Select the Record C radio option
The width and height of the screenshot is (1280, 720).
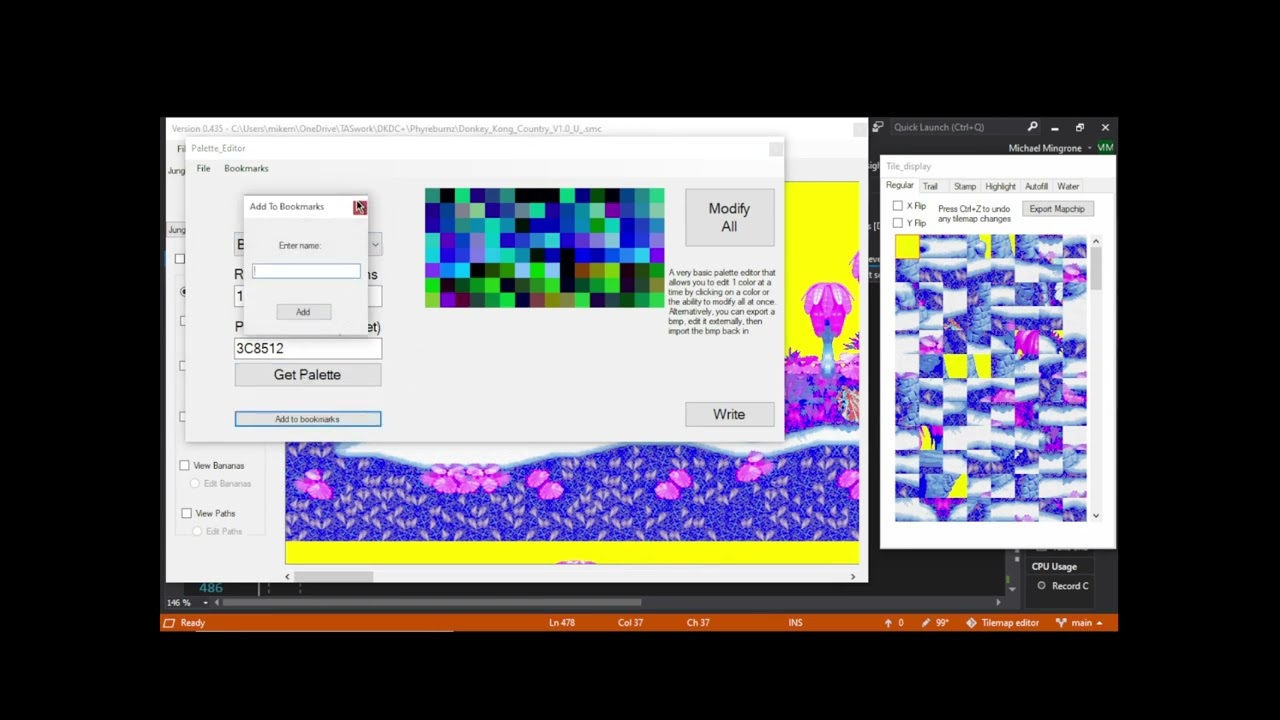(1042, 586)
